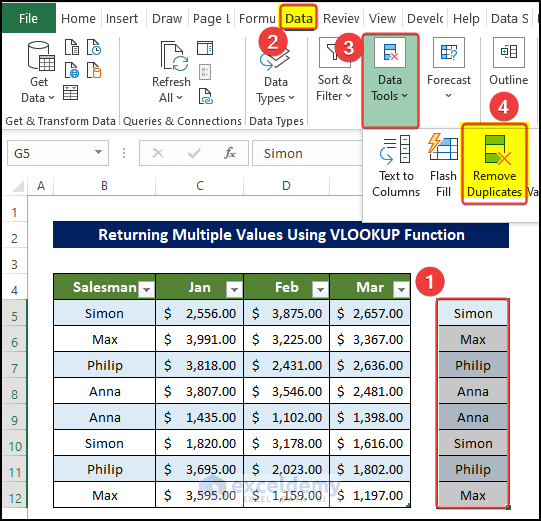
Task: Cancel formula bar entry
Action: click(x=158, y=153)
